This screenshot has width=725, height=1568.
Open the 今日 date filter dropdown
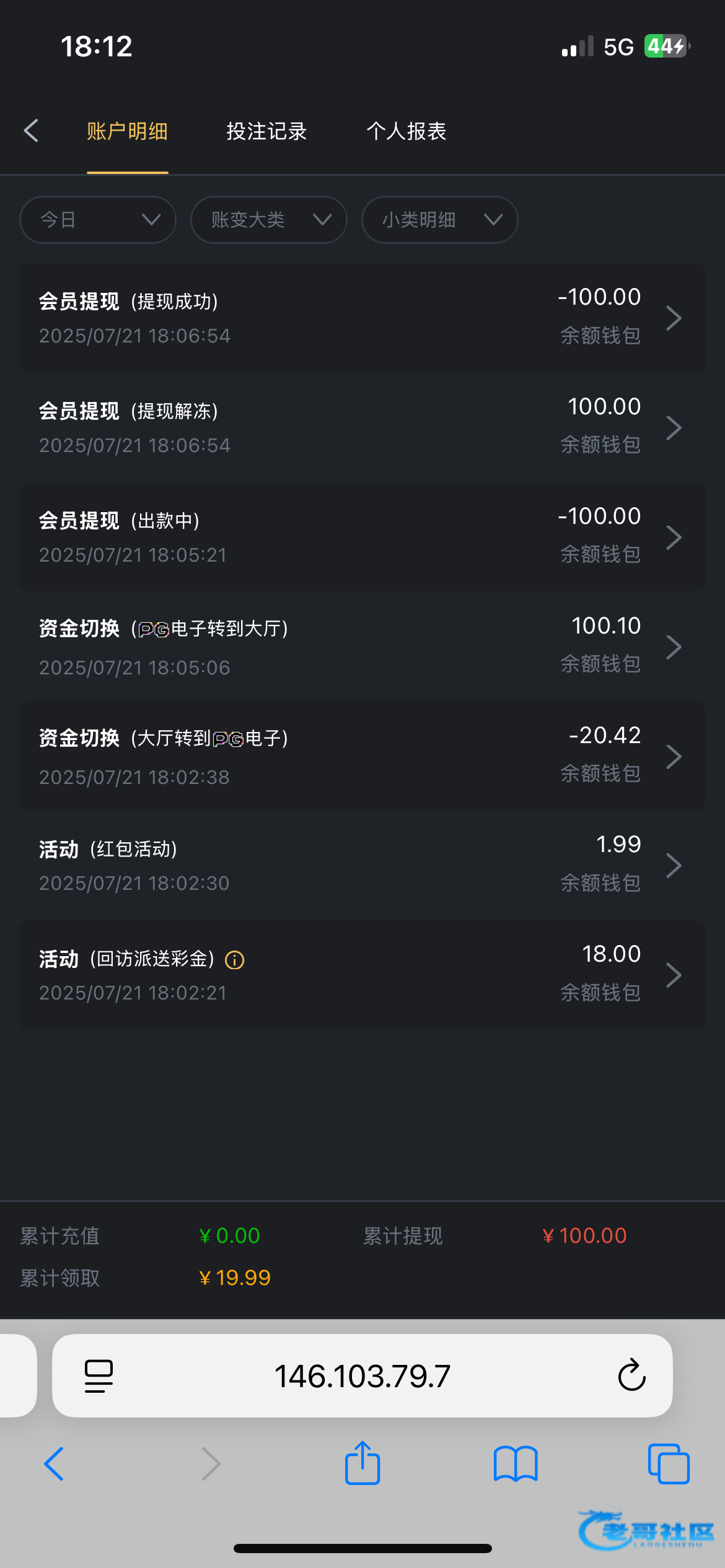click(x=98, y=220)
